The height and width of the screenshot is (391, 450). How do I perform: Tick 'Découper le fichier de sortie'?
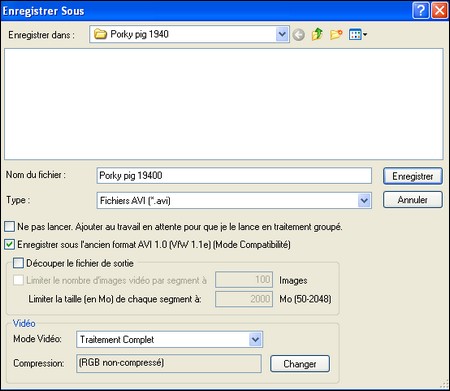point(18,263)
